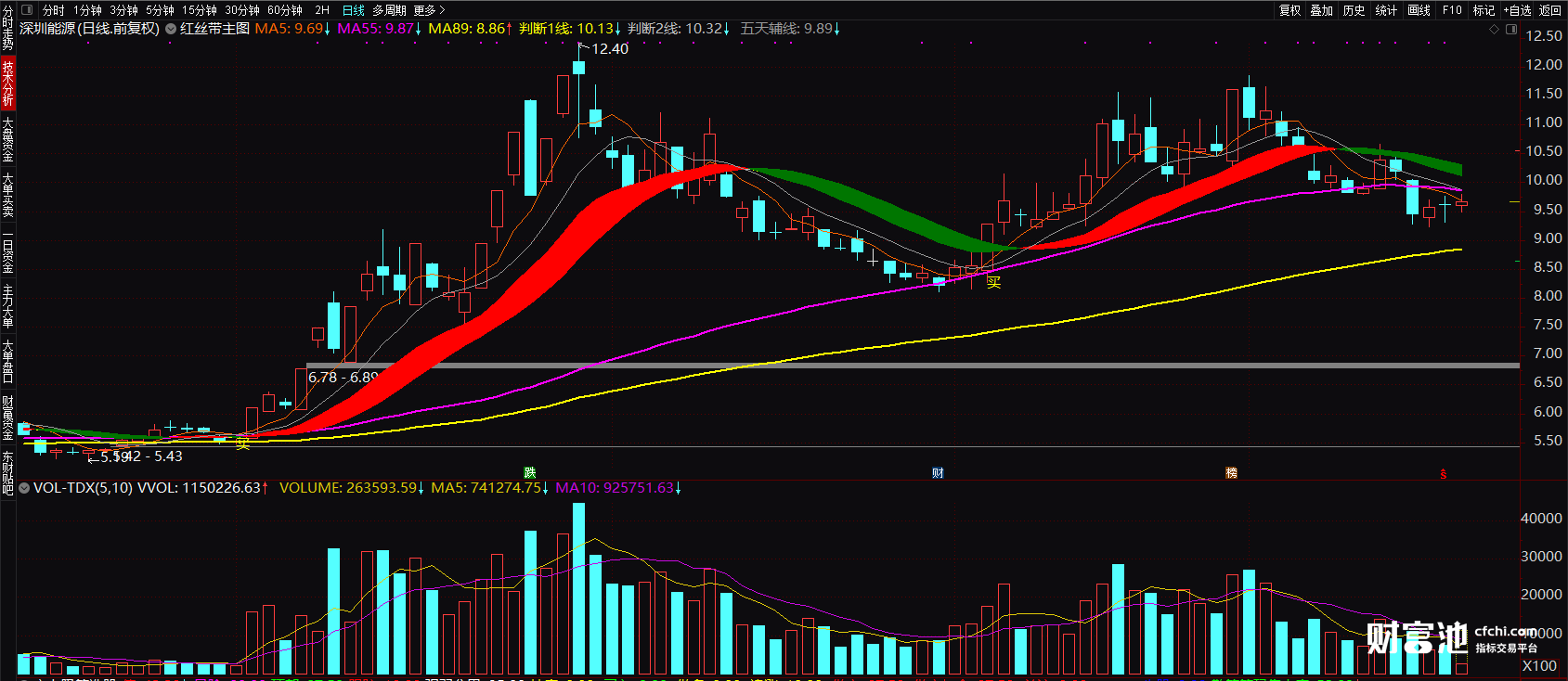
Task: Click the 判断1线: 10.13 label
Action: click(570, 29)
